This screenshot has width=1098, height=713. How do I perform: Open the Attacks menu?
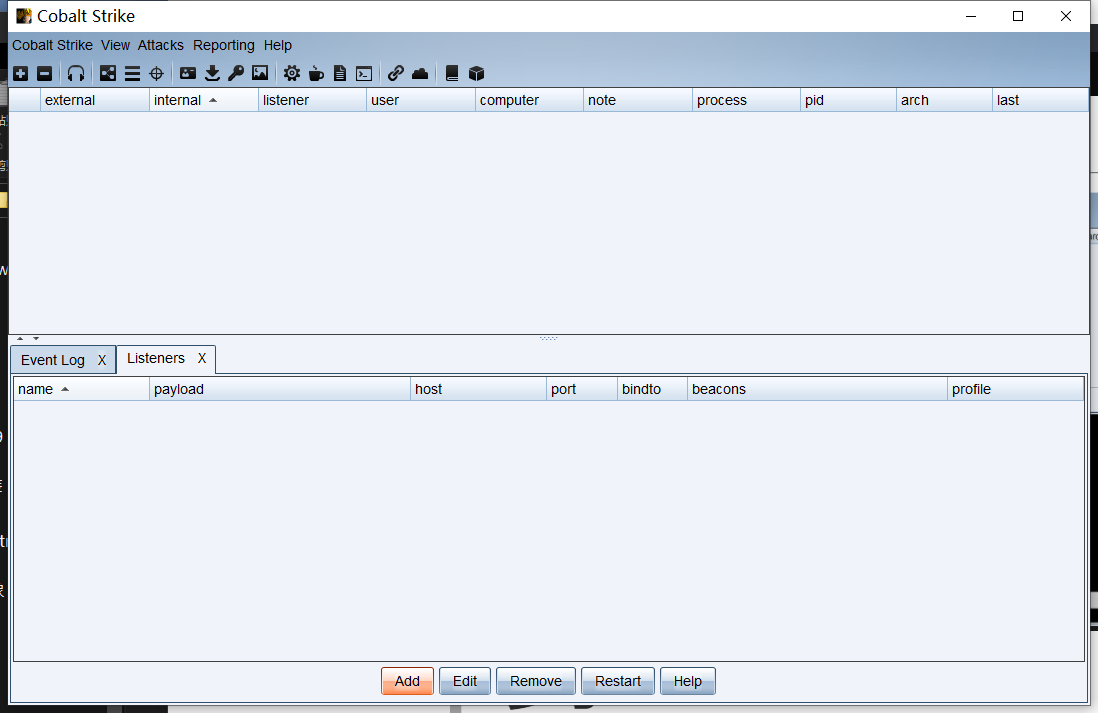pos(160,45)
